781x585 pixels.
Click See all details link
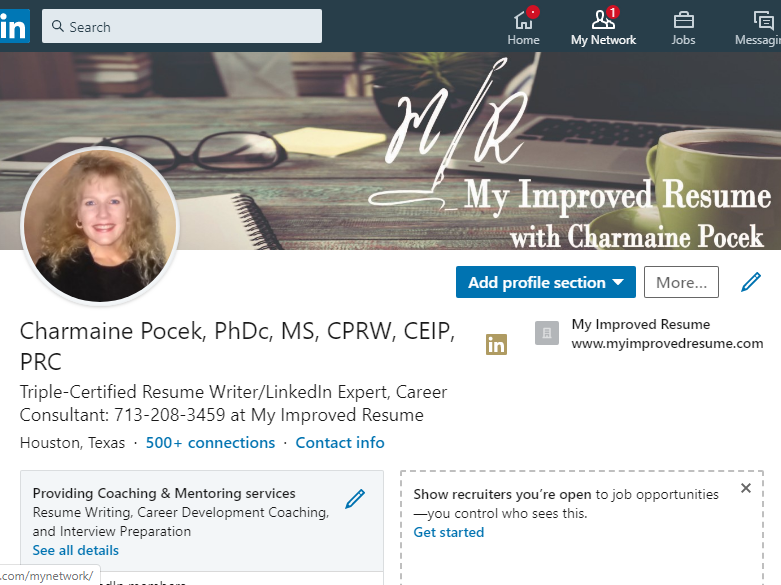point(76,550)
